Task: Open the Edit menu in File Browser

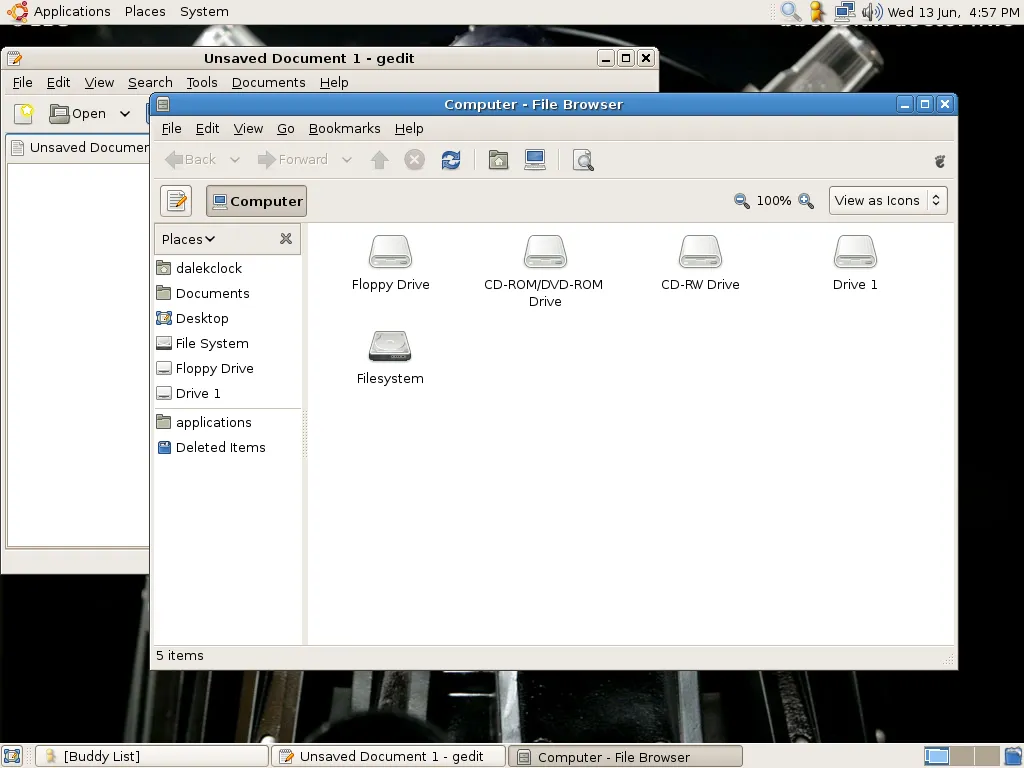Action: pyautogui.click(x=208, y=129)
